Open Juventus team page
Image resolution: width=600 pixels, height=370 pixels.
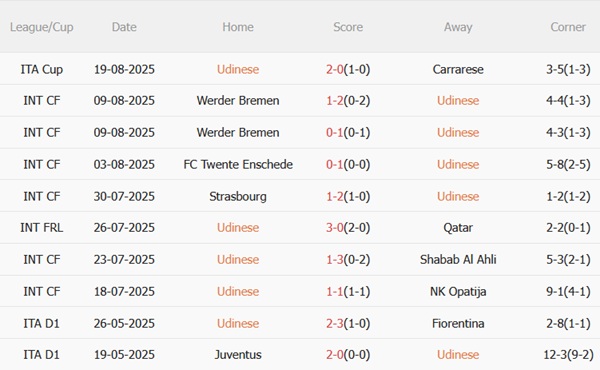pyautogui.click(x=238, y=355)
